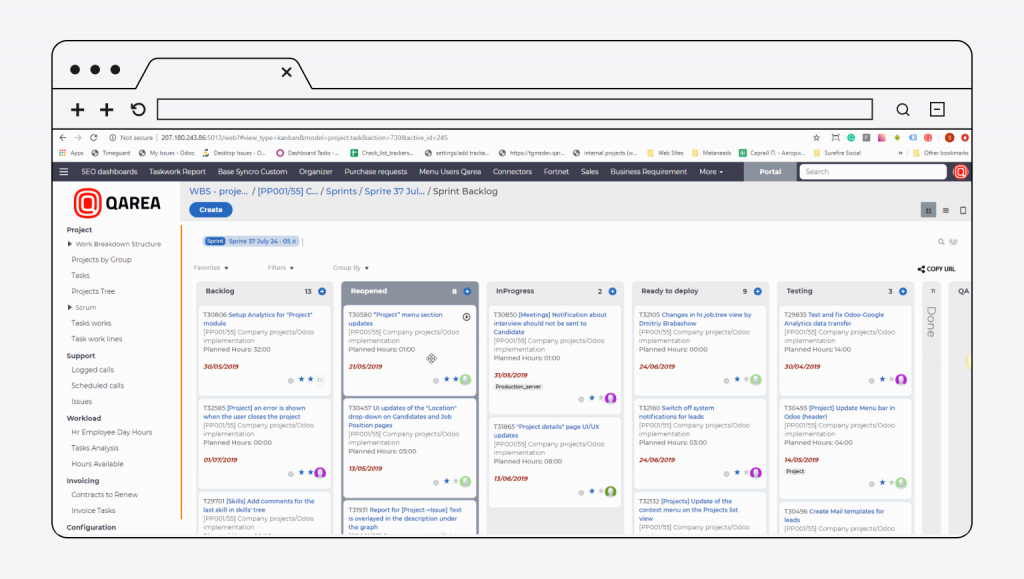Toggle kanban state dot on T30850 card
The width and height of the screenshot is (1024, 579).
pos(581,399)
